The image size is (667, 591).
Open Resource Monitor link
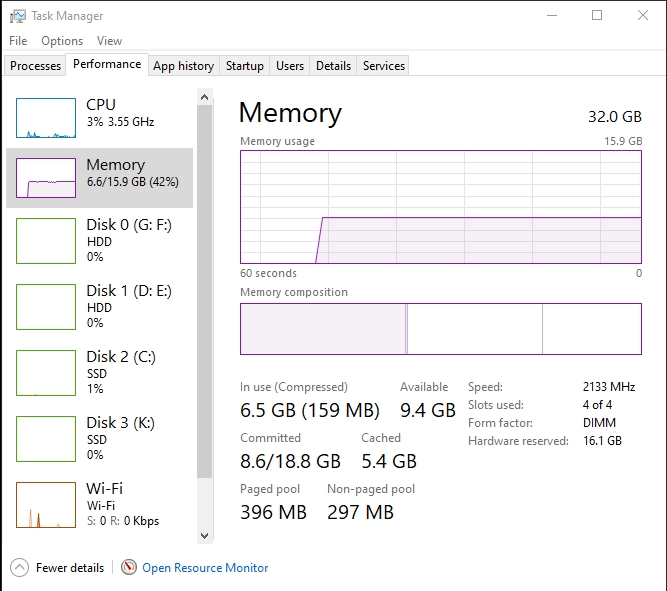click(x=205, y=568)
